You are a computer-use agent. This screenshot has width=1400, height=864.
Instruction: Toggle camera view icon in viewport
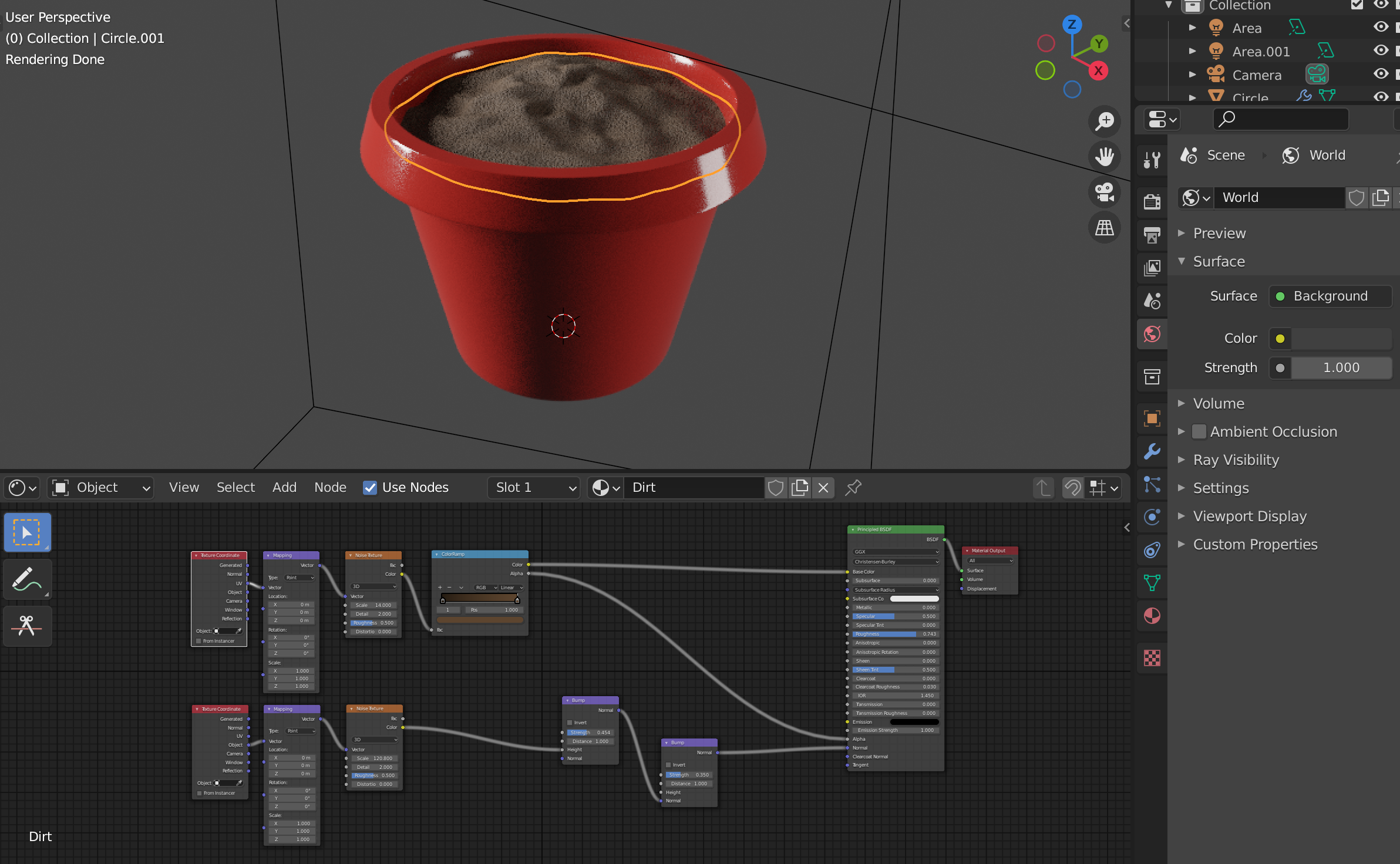pyautogui.click(x=1105, y=192)
